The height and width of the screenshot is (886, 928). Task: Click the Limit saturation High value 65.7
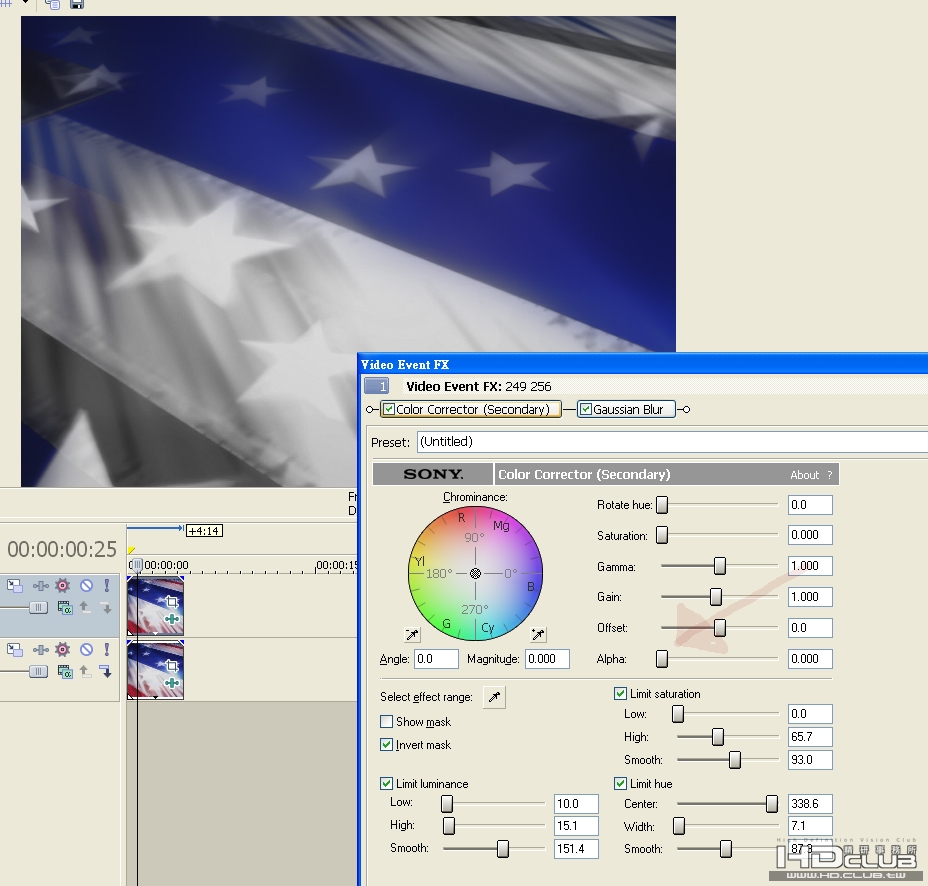810,737
